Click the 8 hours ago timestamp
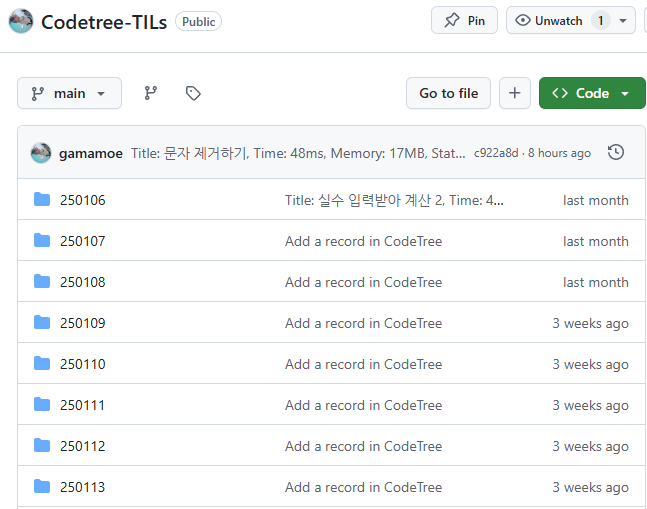This screenshot has height=509, width=647. pos(559,153)
